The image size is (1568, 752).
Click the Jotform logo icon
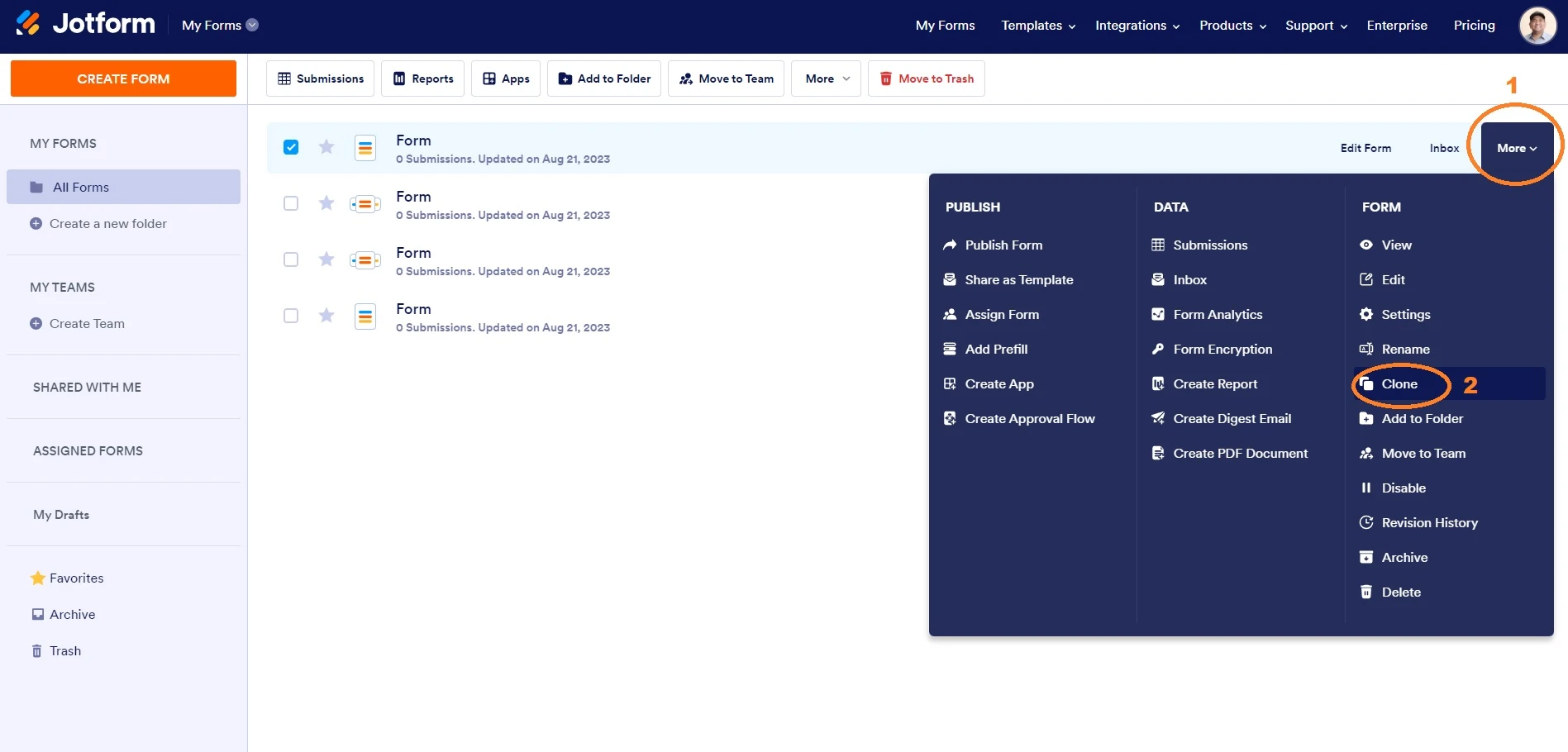[x=28, y=24]
